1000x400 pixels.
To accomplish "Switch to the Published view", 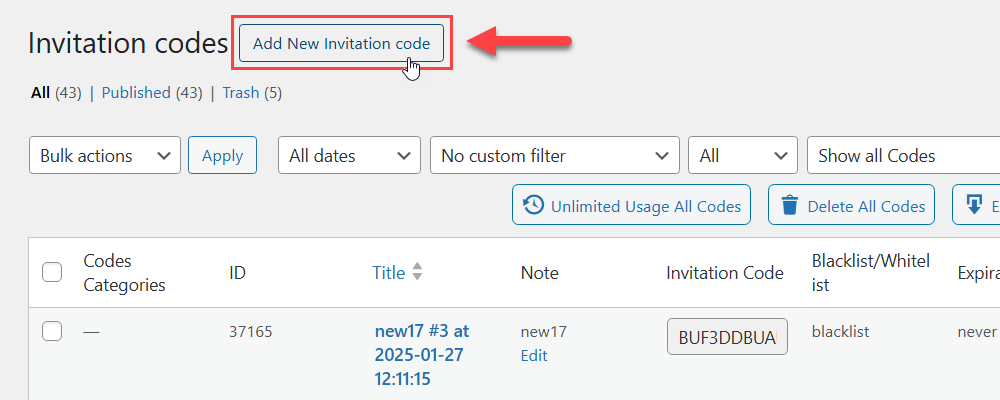I will (x=136, y=93).
